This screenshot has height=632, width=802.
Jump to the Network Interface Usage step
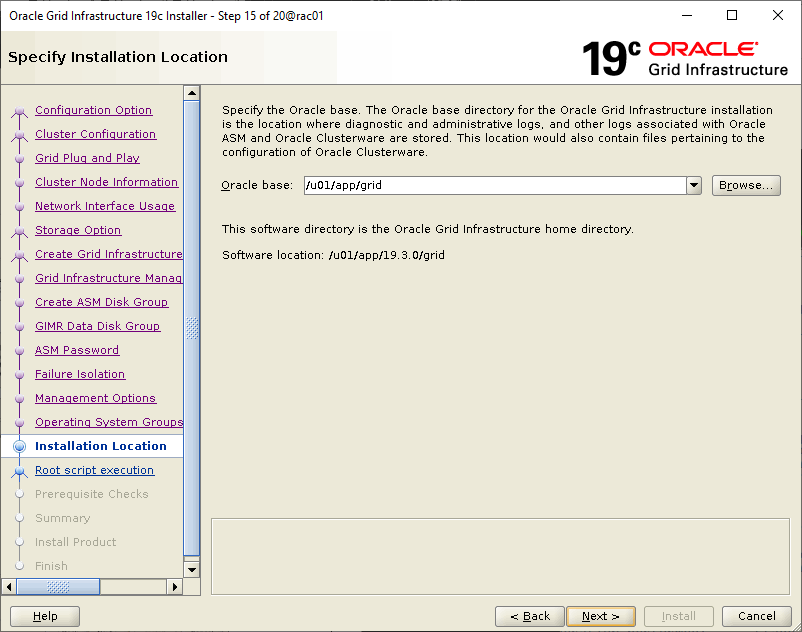click(105, 206)
